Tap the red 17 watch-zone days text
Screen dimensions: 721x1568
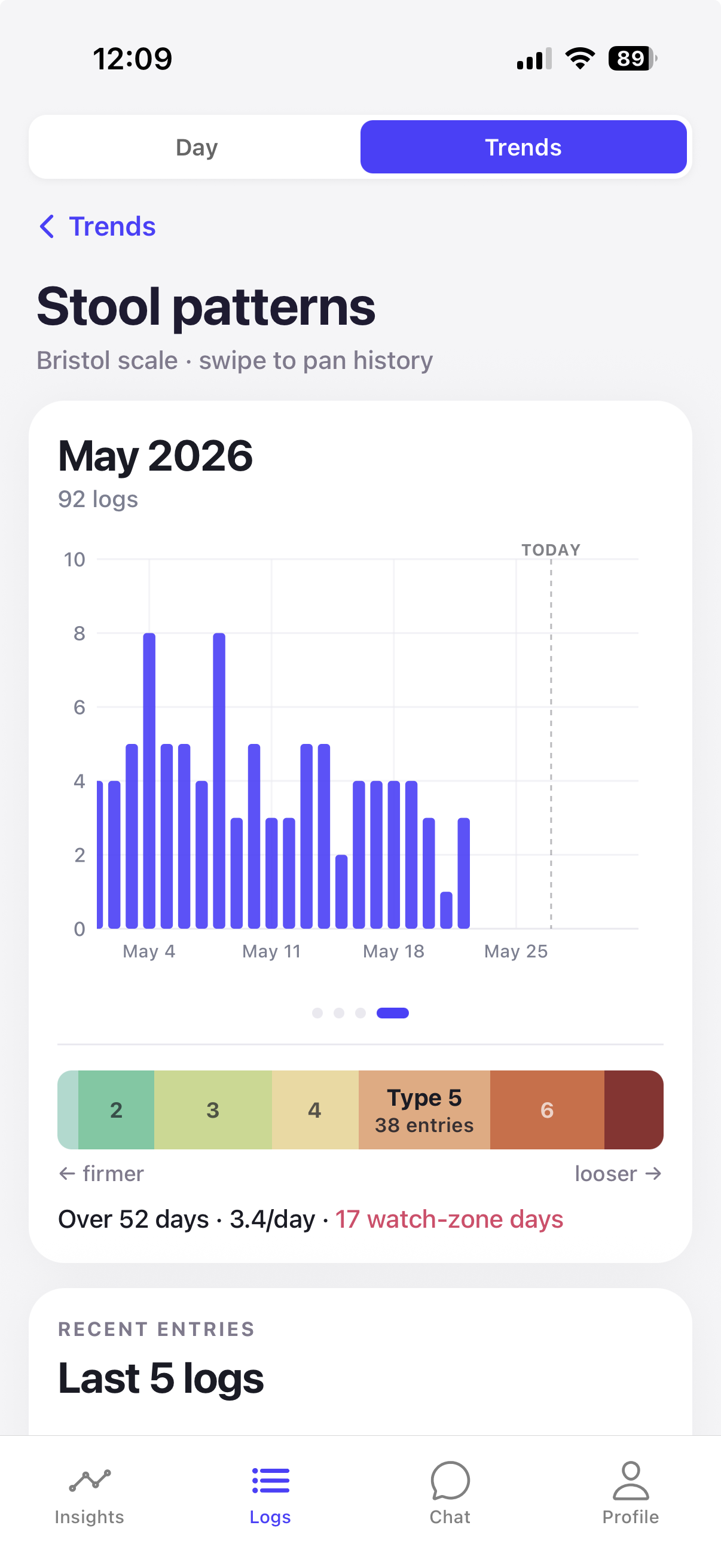[x=449, y=1219]
